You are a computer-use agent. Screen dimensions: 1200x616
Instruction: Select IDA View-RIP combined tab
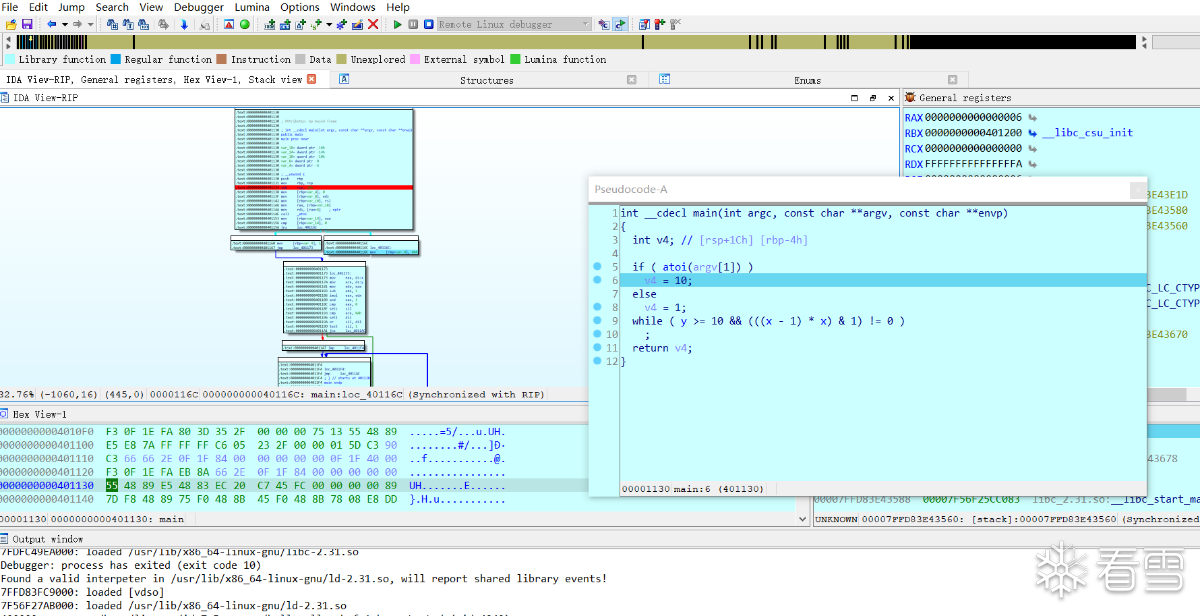(154, 80)
